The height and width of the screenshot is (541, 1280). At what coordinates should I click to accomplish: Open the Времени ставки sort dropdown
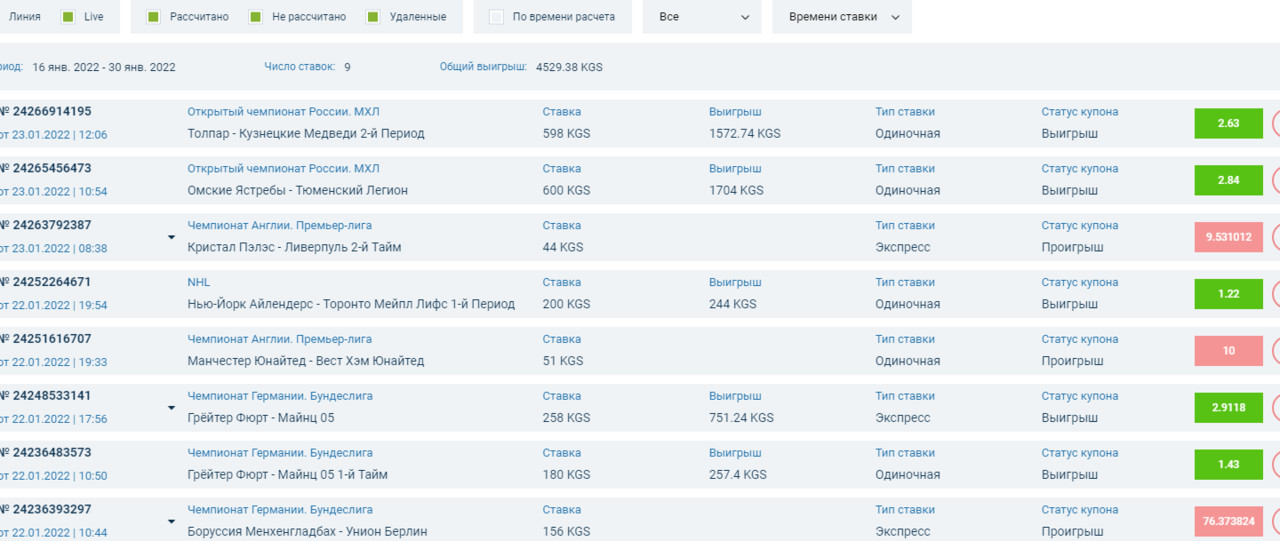point(842,17)
